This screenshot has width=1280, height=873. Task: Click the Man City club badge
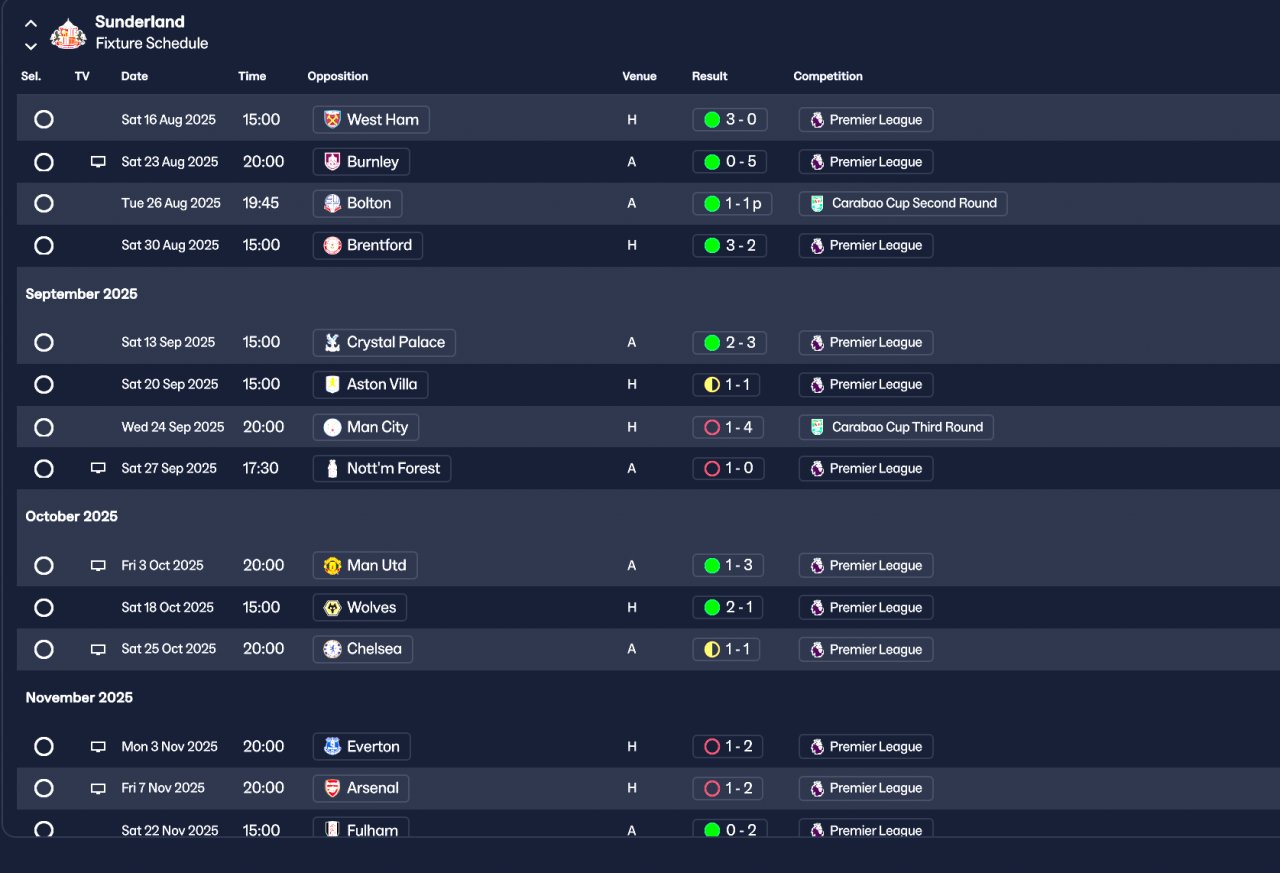click(x=333, y=427)
